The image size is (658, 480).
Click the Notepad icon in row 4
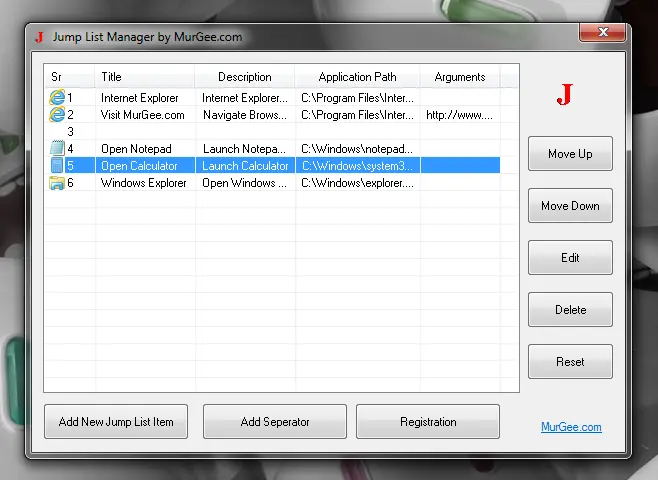(x=57, y=149)
